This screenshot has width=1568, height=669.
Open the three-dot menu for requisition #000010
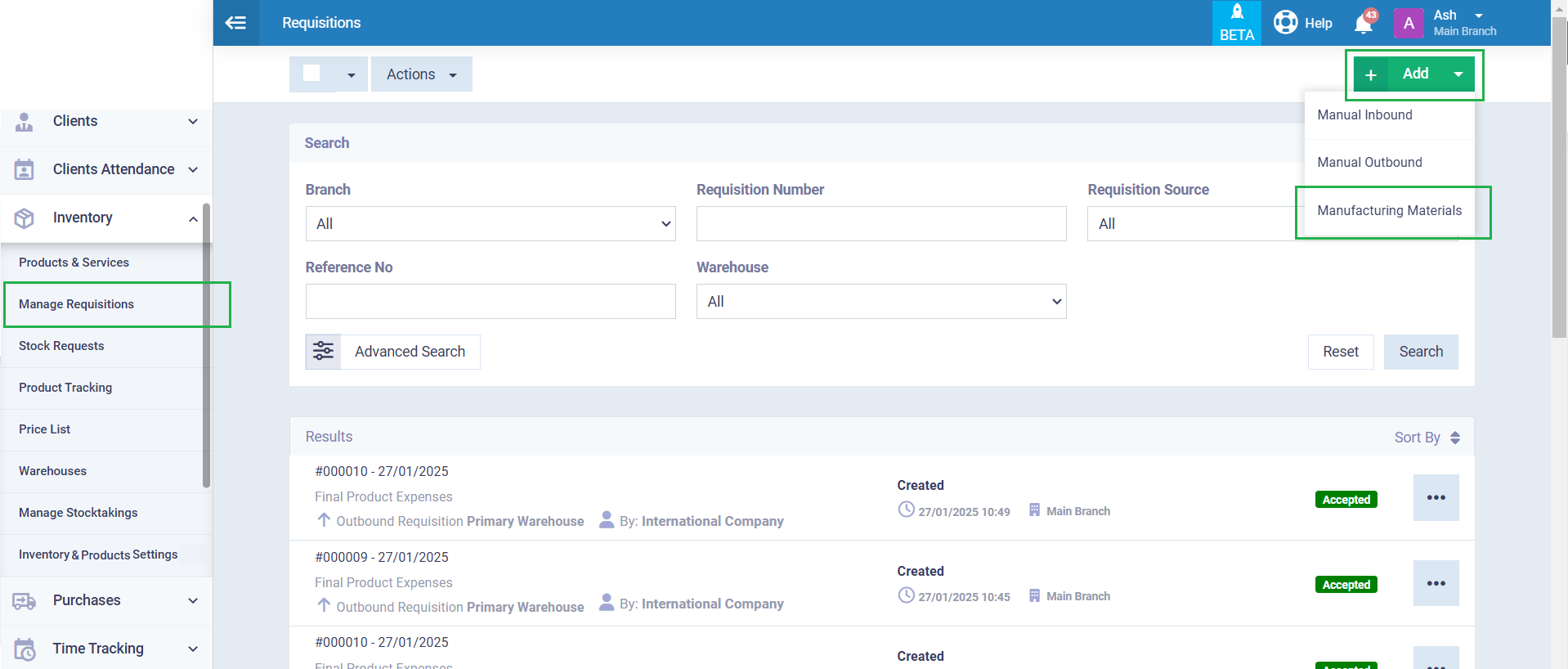[1436, 497]
